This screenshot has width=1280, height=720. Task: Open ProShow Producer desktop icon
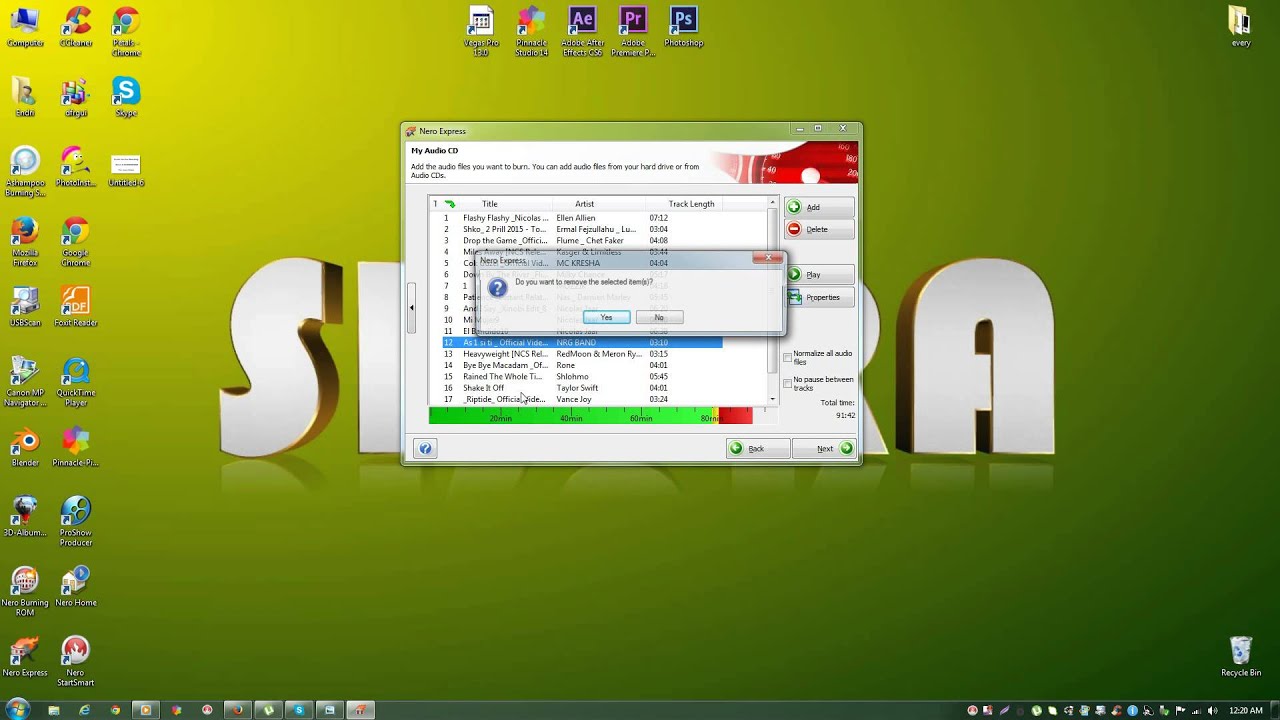[x=76, y=522]
